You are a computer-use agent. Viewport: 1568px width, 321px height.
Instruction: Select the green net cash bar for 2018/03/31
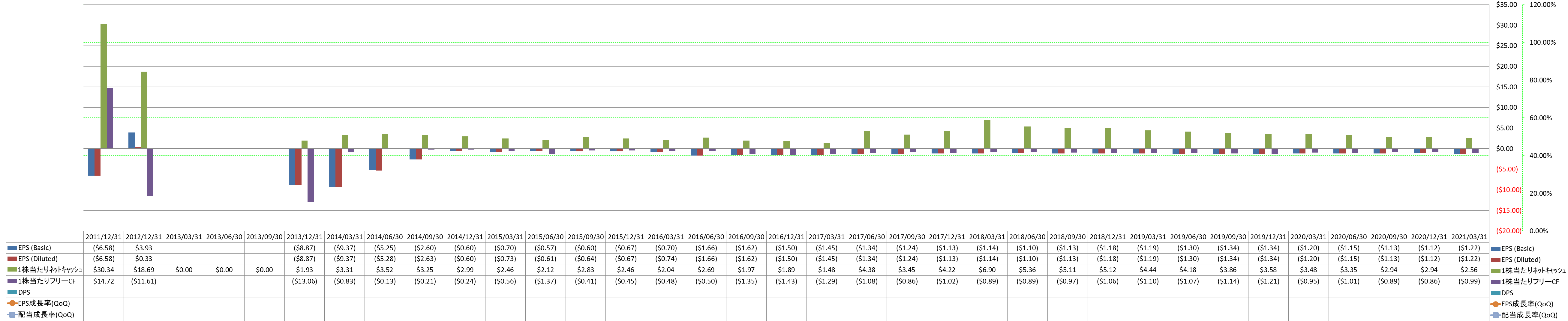[x=987, y=134]
